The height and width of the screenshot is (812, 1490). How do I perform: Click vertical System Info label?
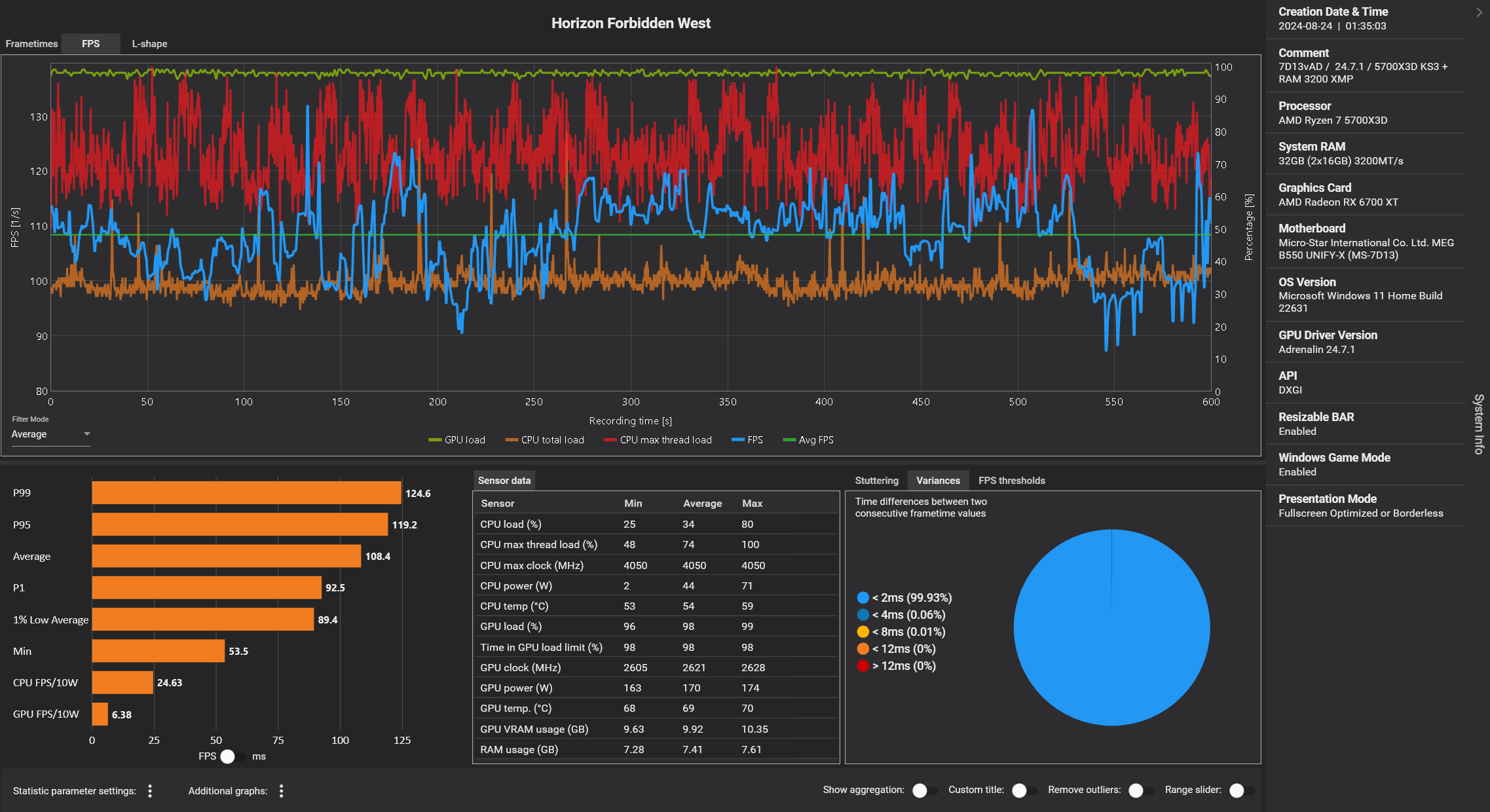coord(1478,424)
